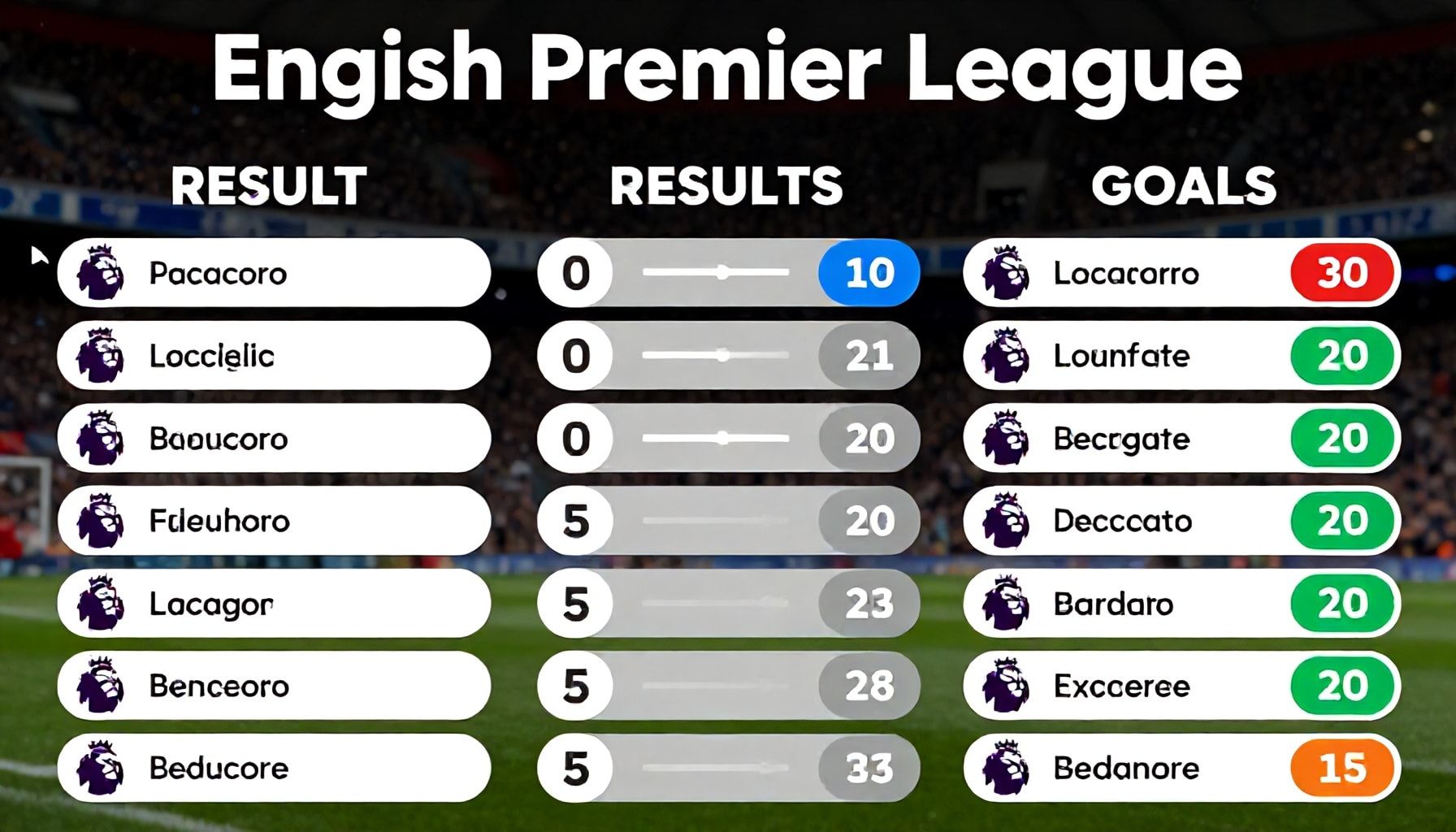Click the lion logo beside Fdeuhoro
This screenshot has height=832, width=1456.
click(x=100, y=520)
